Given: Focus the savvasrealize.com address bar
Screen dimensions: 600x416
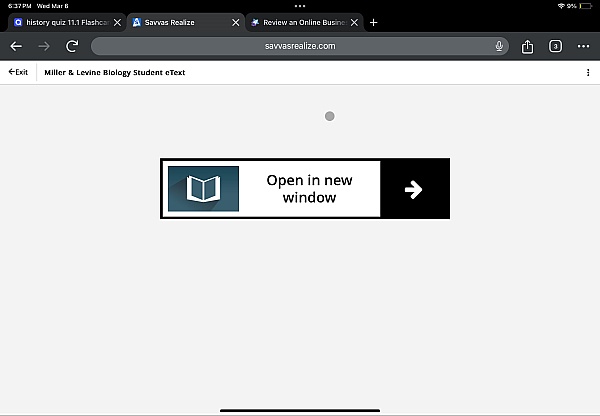Looking at the screenshot, I should tap(300, 46).
